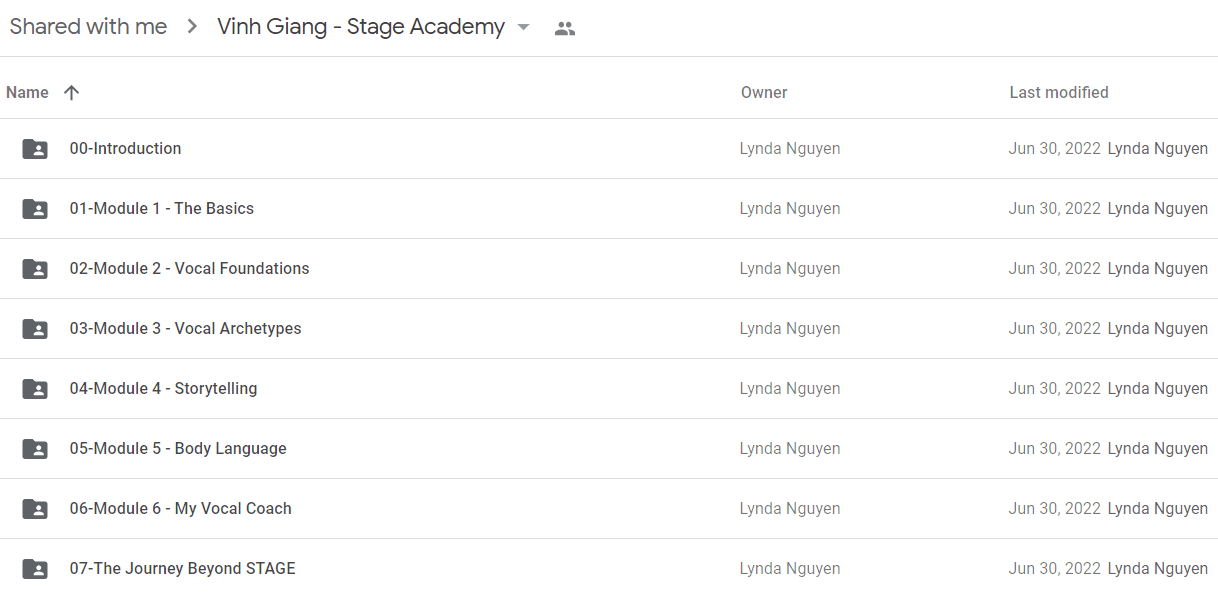Click the folder icon beside 01-Module 1 - The Basics
Image resolution: width=1218 pixels, height=595 pixels.
[35, 209]
